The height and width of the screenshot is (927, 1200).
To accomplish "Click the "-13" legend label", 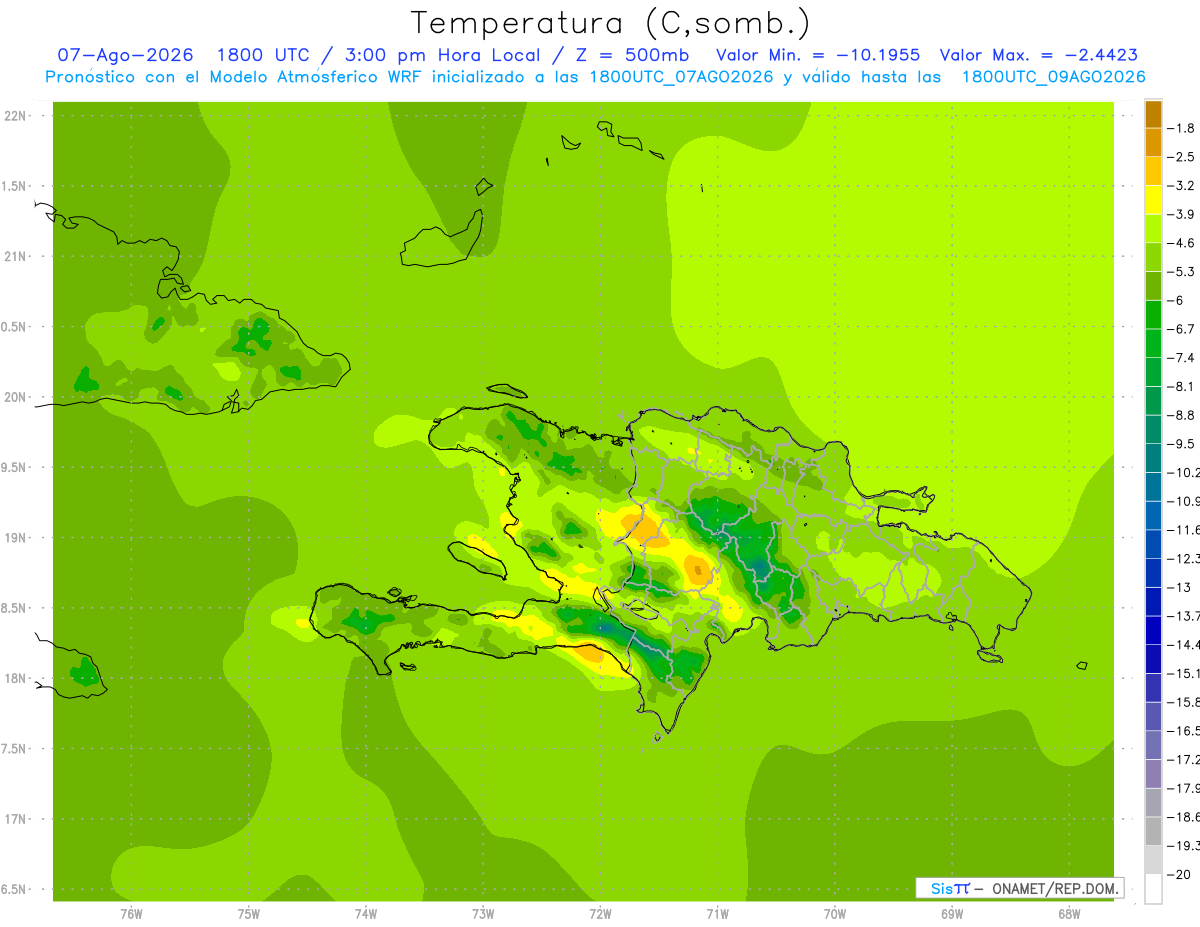I will [1181, 587].
